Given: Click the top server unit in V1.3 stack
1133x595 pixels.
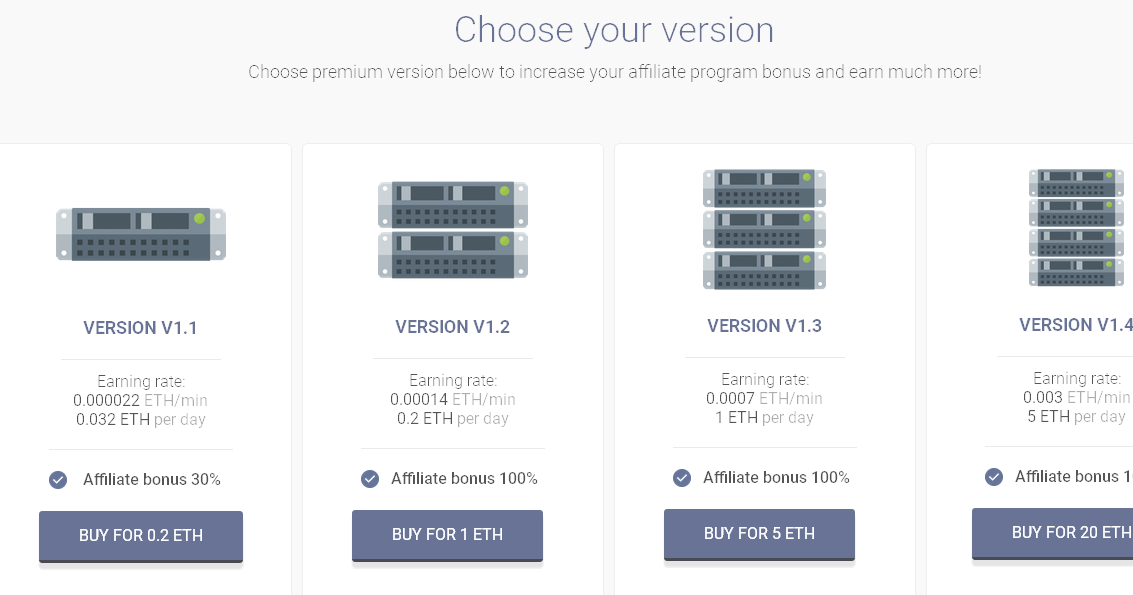Looking at the screenshot, I should pyautogui.click(x=764, y=189).
